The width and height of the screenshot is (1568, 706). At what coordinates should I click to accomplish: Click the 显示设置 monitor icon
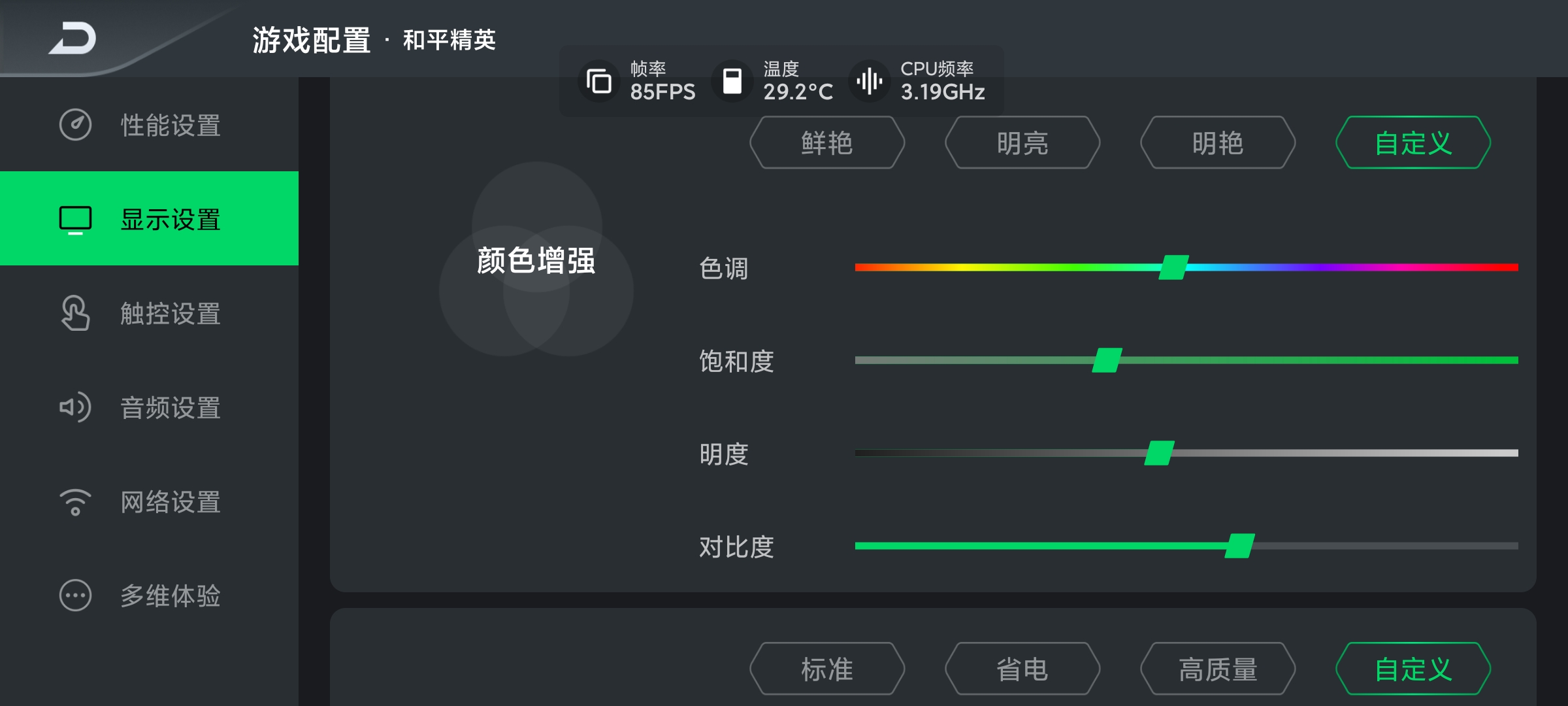(75, 220)
